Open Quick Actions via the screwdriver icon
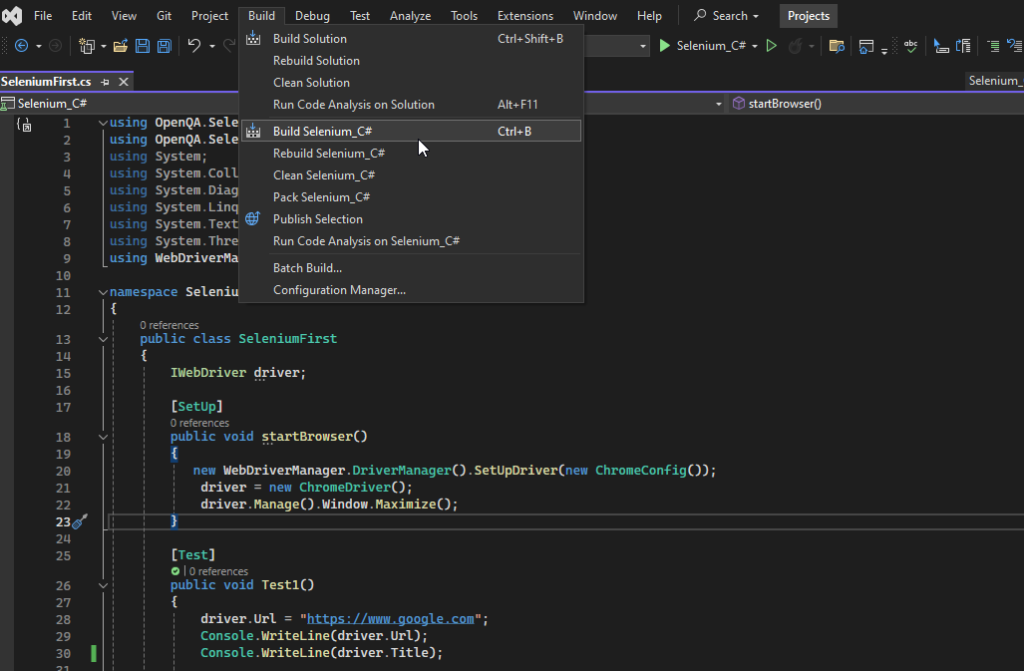The image size is (1024, 671). (82, 521)
